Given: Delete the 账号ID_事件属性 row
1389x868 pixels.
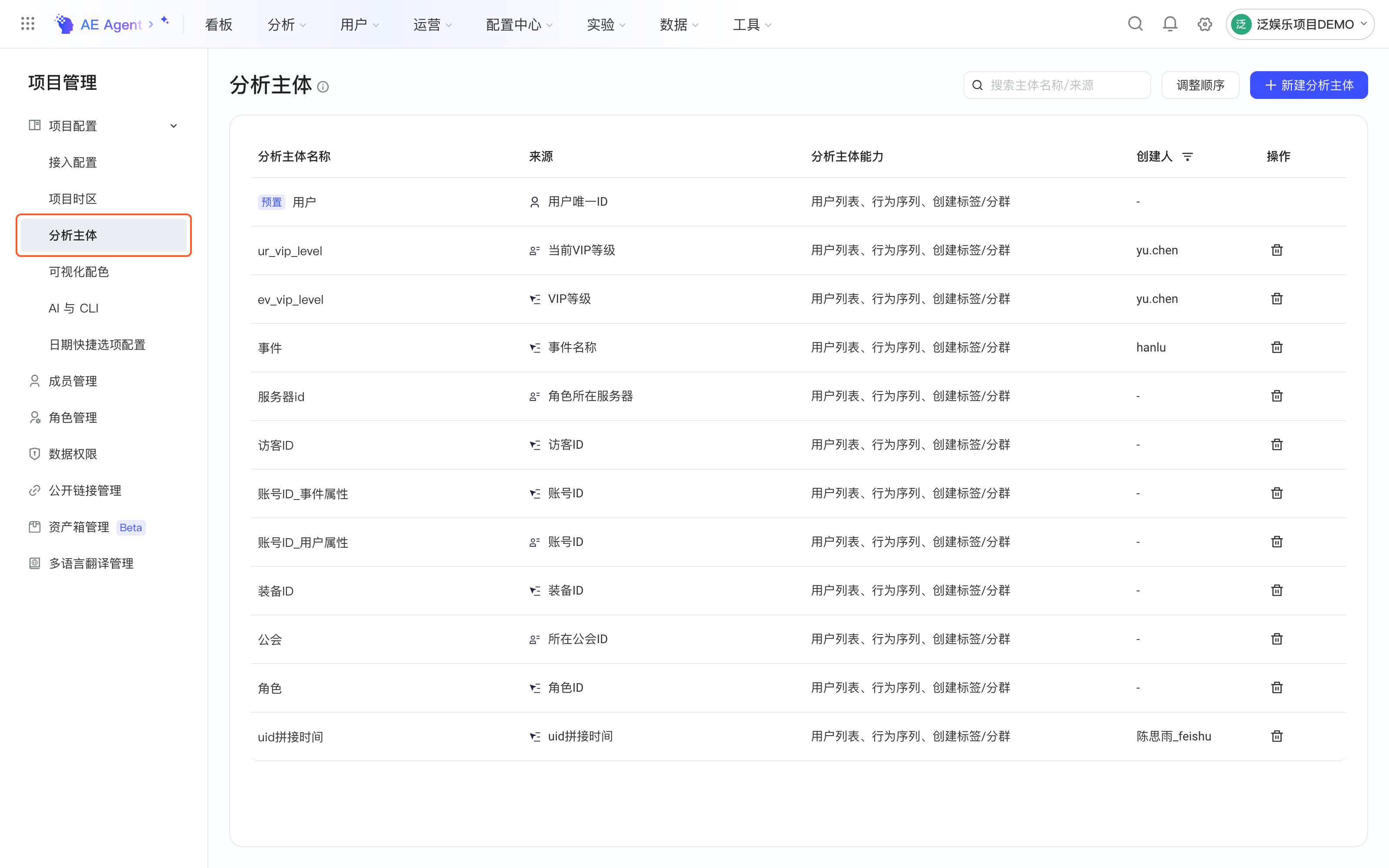Looking at the screenshot, I should coord(1277,493).
